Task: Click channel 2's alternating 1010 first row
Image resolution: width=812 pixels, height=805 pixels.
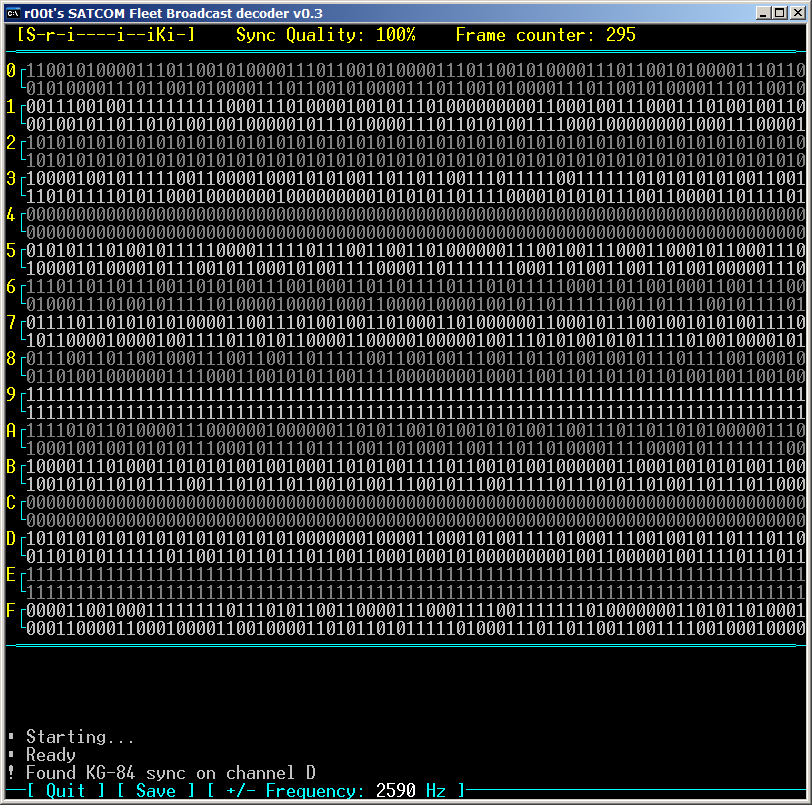Action: point(416,142)
